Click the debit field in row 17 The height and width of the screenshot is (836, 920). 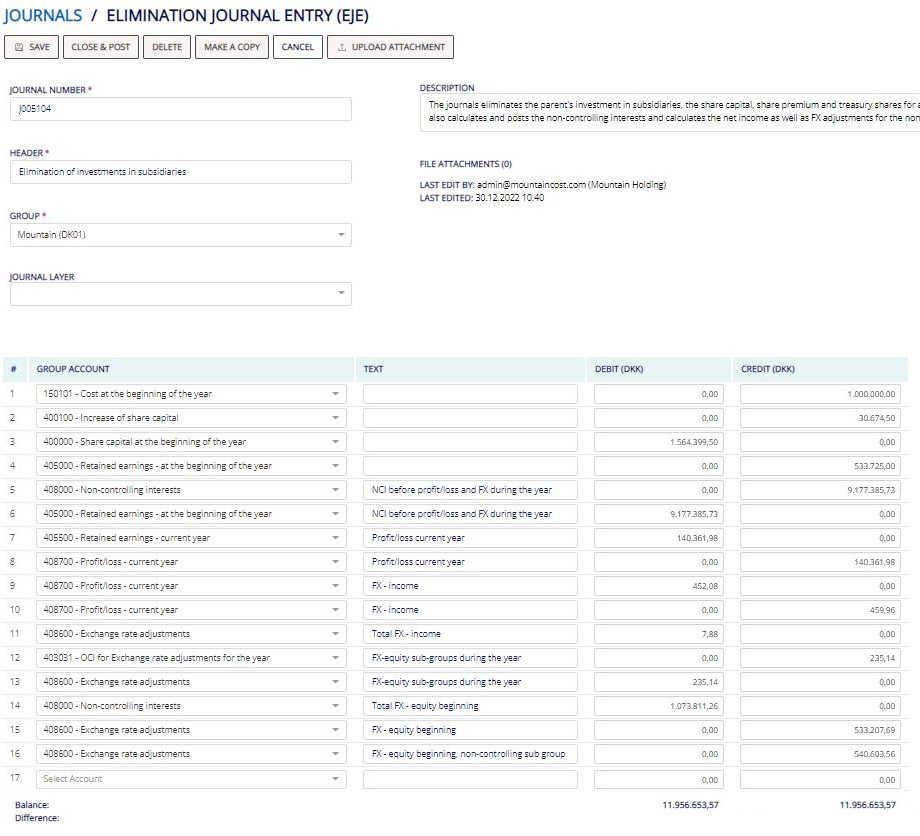click(659, 780)
